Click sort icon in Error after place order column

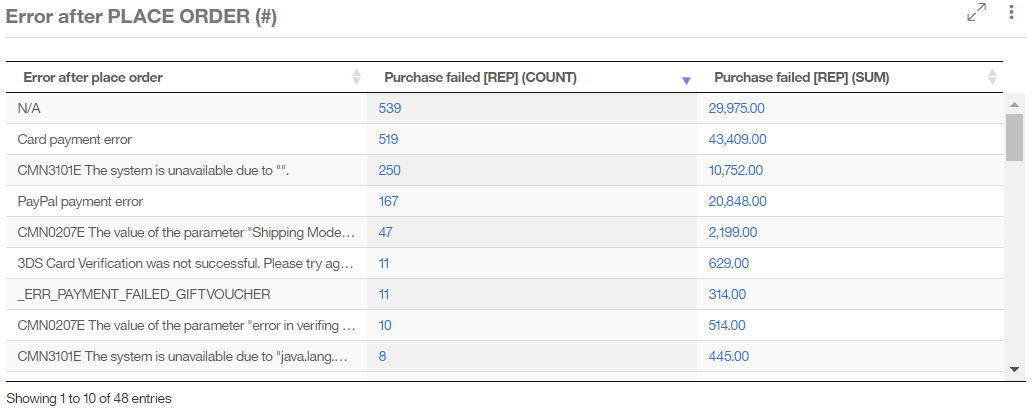(x=357, y=77)
